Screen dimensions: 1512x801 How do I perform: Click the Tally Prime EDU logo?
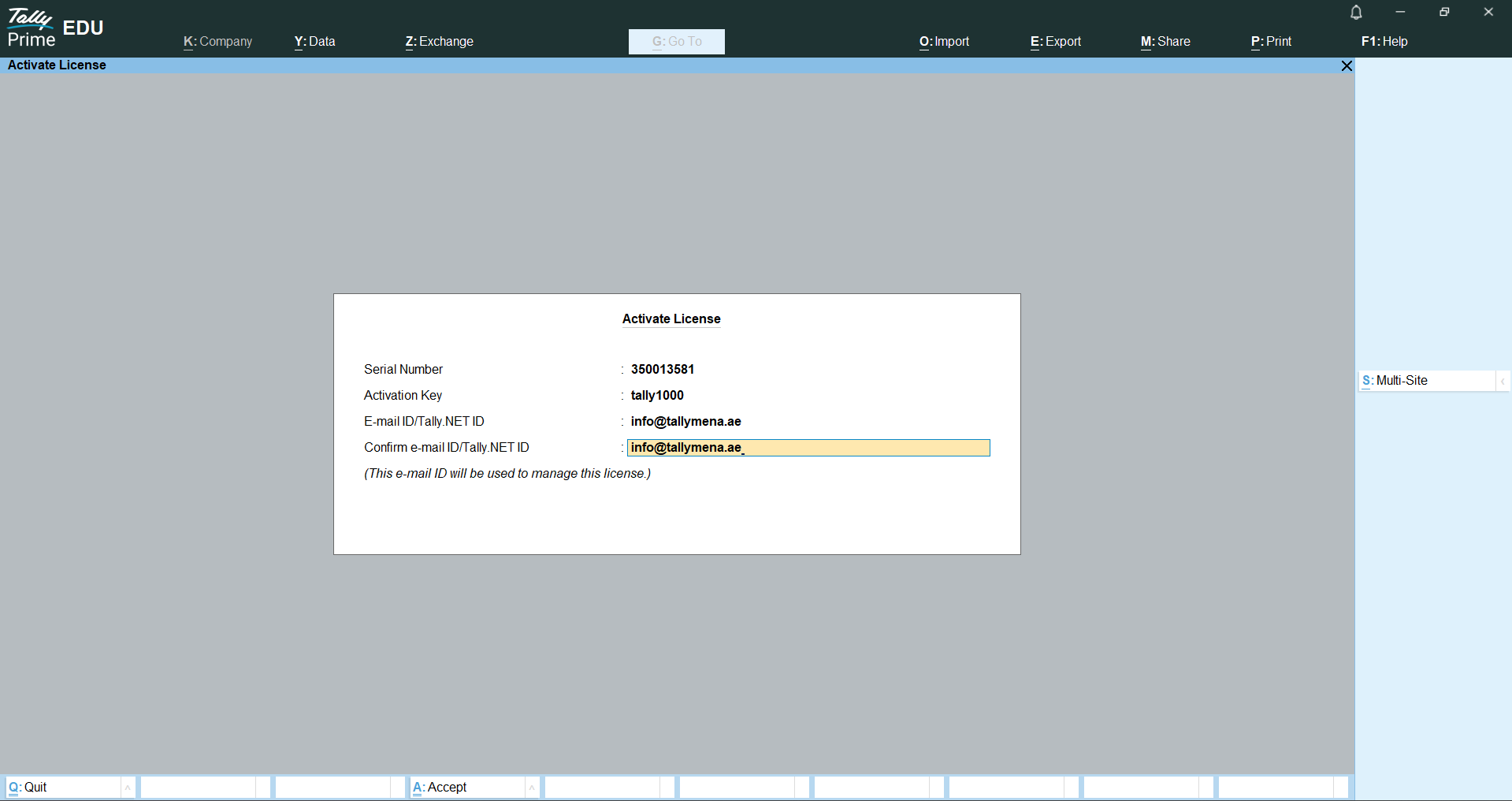pos(55,28)
